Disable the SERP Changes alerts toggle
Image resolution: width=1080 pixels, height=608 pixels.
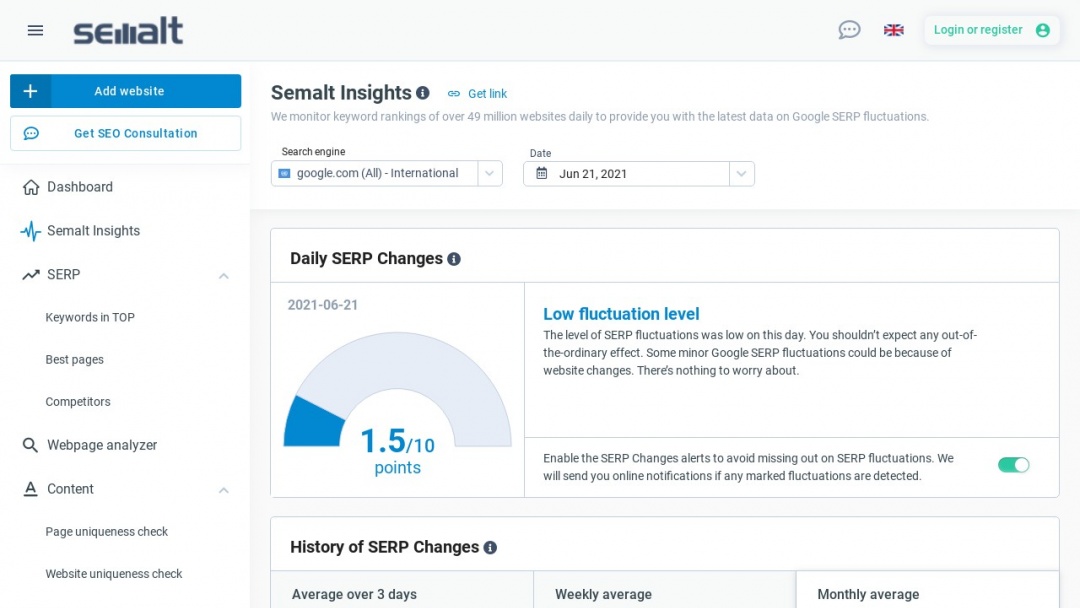pyautogui.click(x=1013, y=465)
